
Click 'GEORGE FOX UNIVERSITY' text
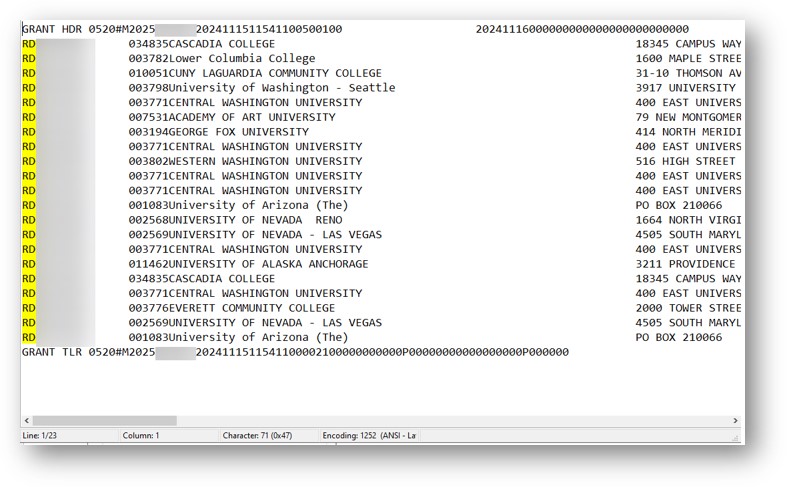(x=239, y=132)
